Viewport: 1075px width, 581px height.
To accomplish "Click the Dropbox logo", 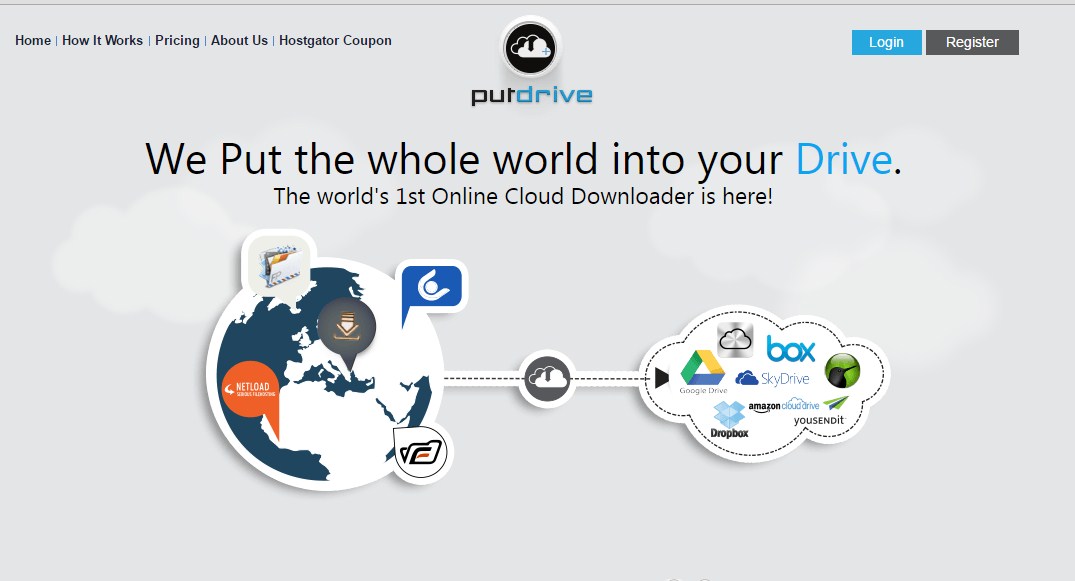I will pyautogui.click(x=729, y=420).
